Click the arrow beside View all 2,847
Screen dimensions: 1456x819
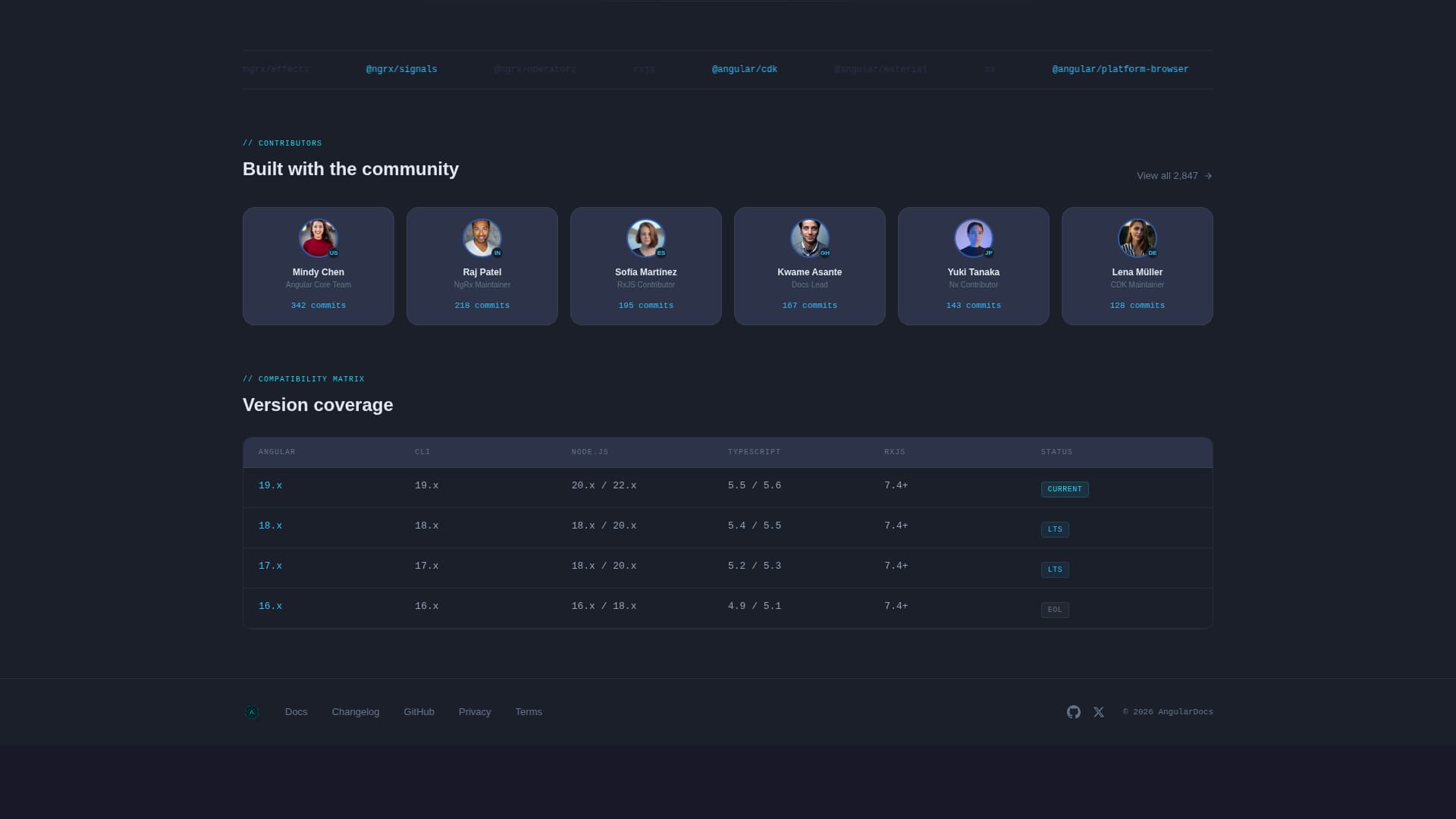point(1207,175)
